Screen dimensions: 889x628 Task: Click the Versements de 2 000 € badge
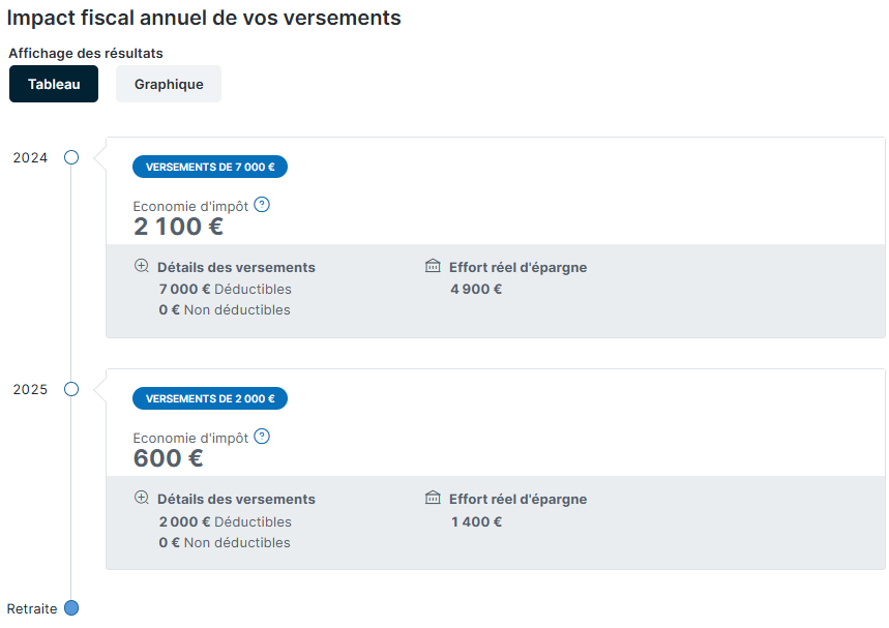210,398
